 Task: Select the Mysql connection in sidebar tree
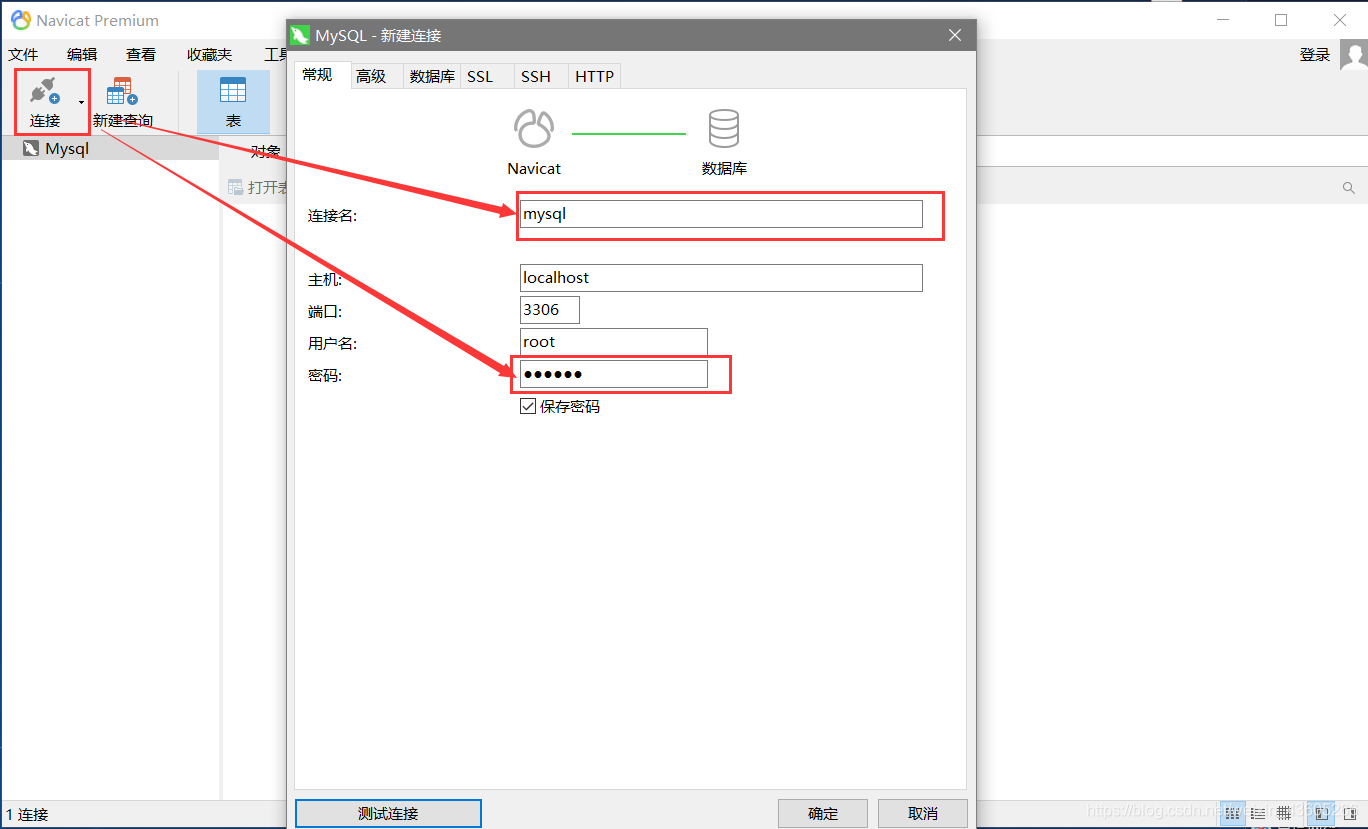[x=66, y=148]
